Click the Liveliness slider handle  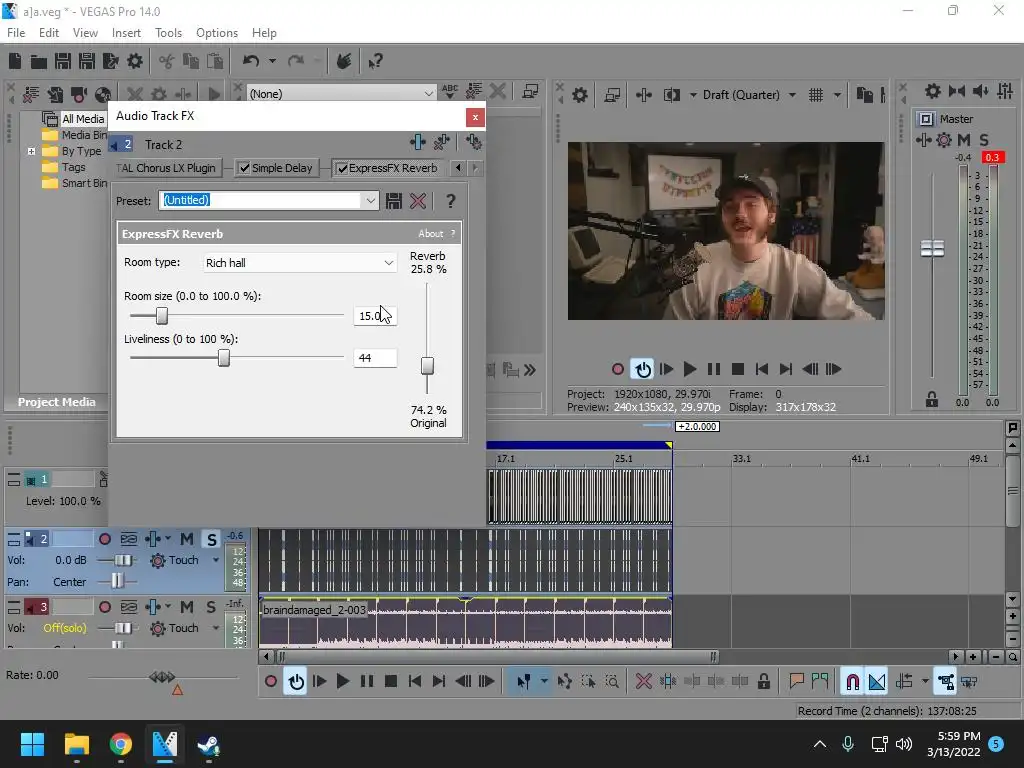click(x=223, y=358)
